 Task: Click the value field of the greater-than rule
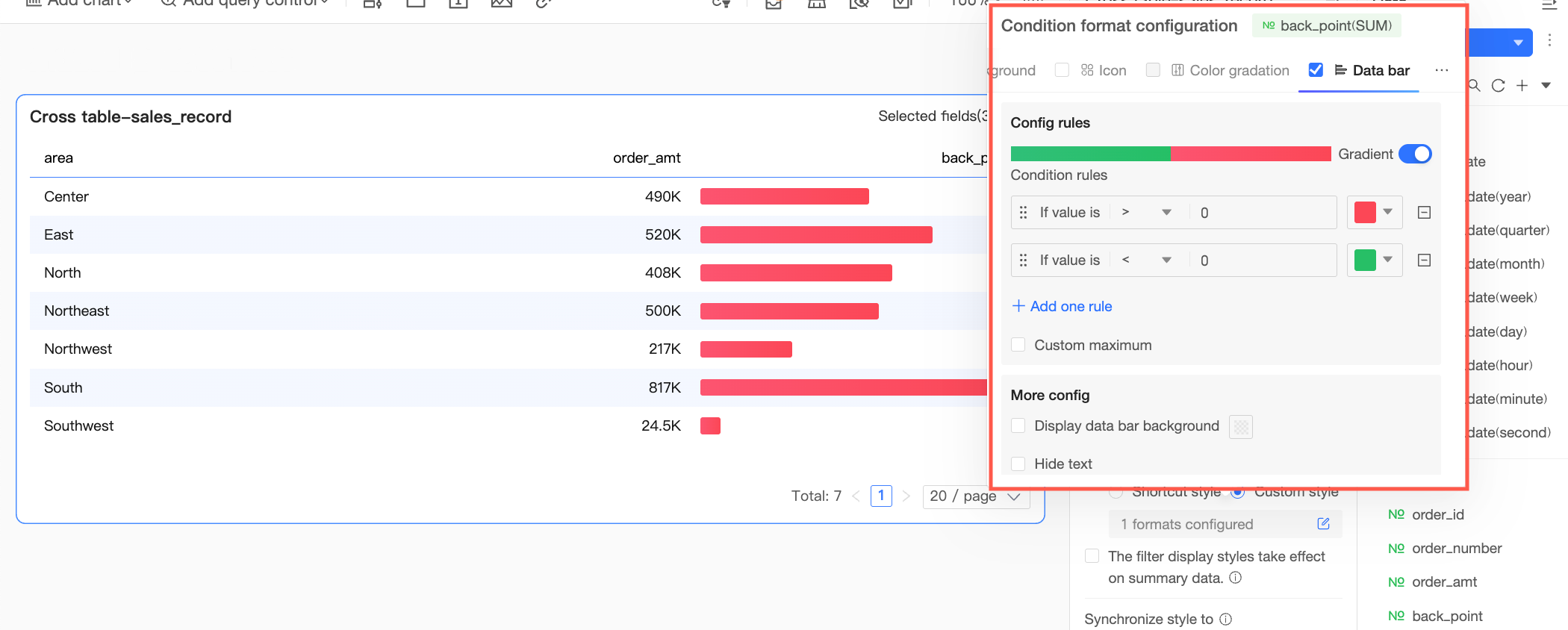pyautogui.click(x=1263, y=213)
